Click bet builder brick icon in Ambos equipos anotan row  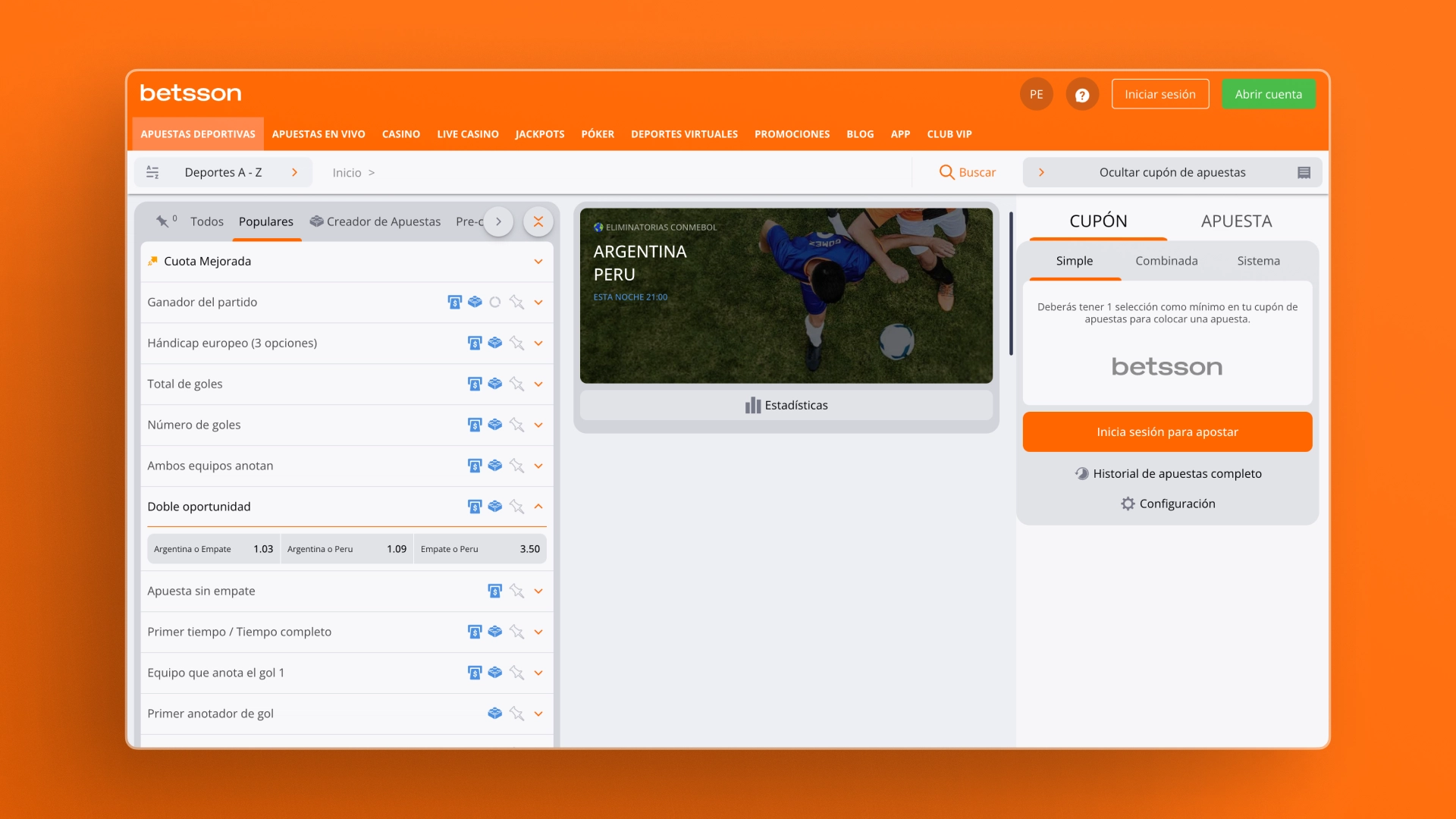point(494,466)
